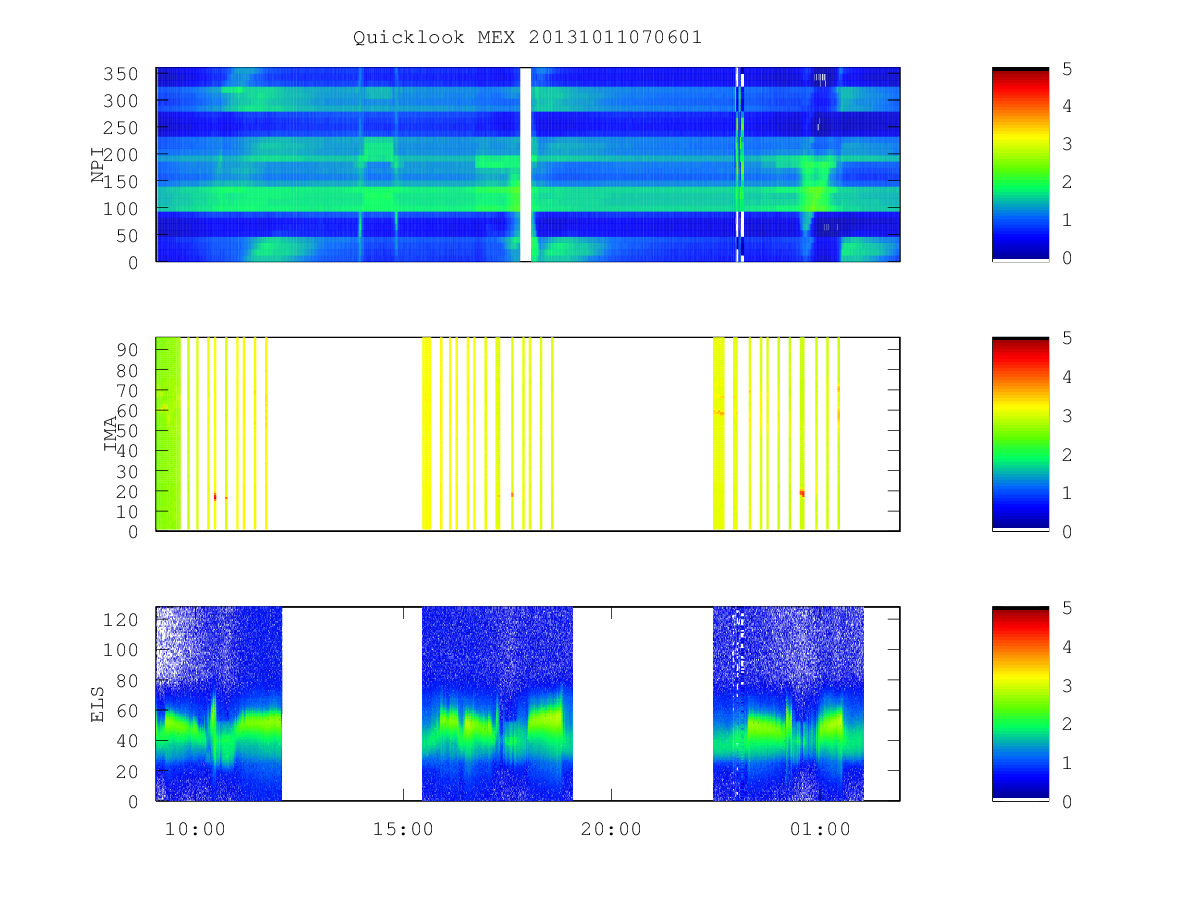The height and width of the screenshot is (900, 1200).
Task: Click the 30 tick on IMA axis
Action: [x=127, y=471]
